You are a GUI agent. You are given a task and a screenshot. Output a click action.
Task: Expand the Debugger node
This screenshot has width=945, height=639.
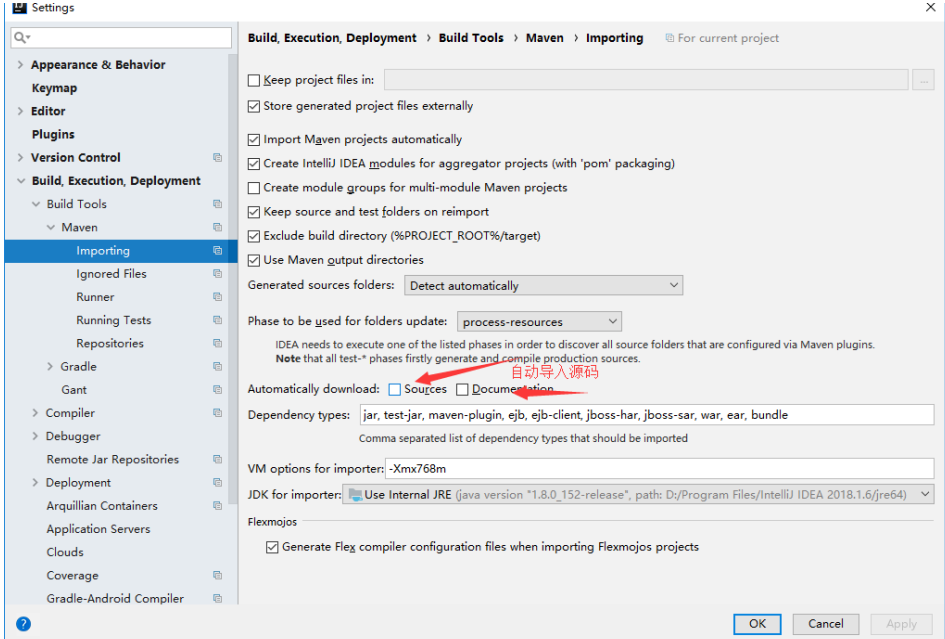tap(35, 436)
